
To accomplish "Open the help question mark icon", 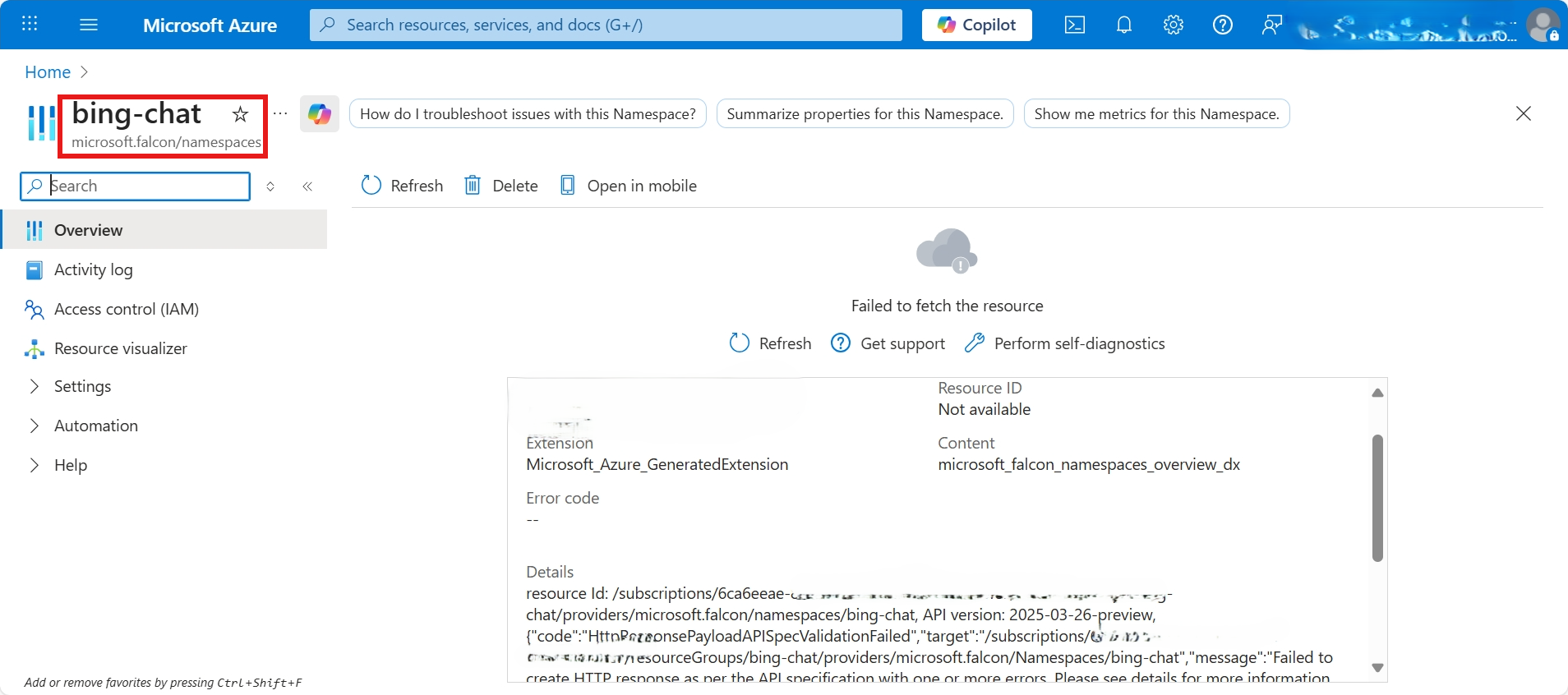I will 1223,25.
